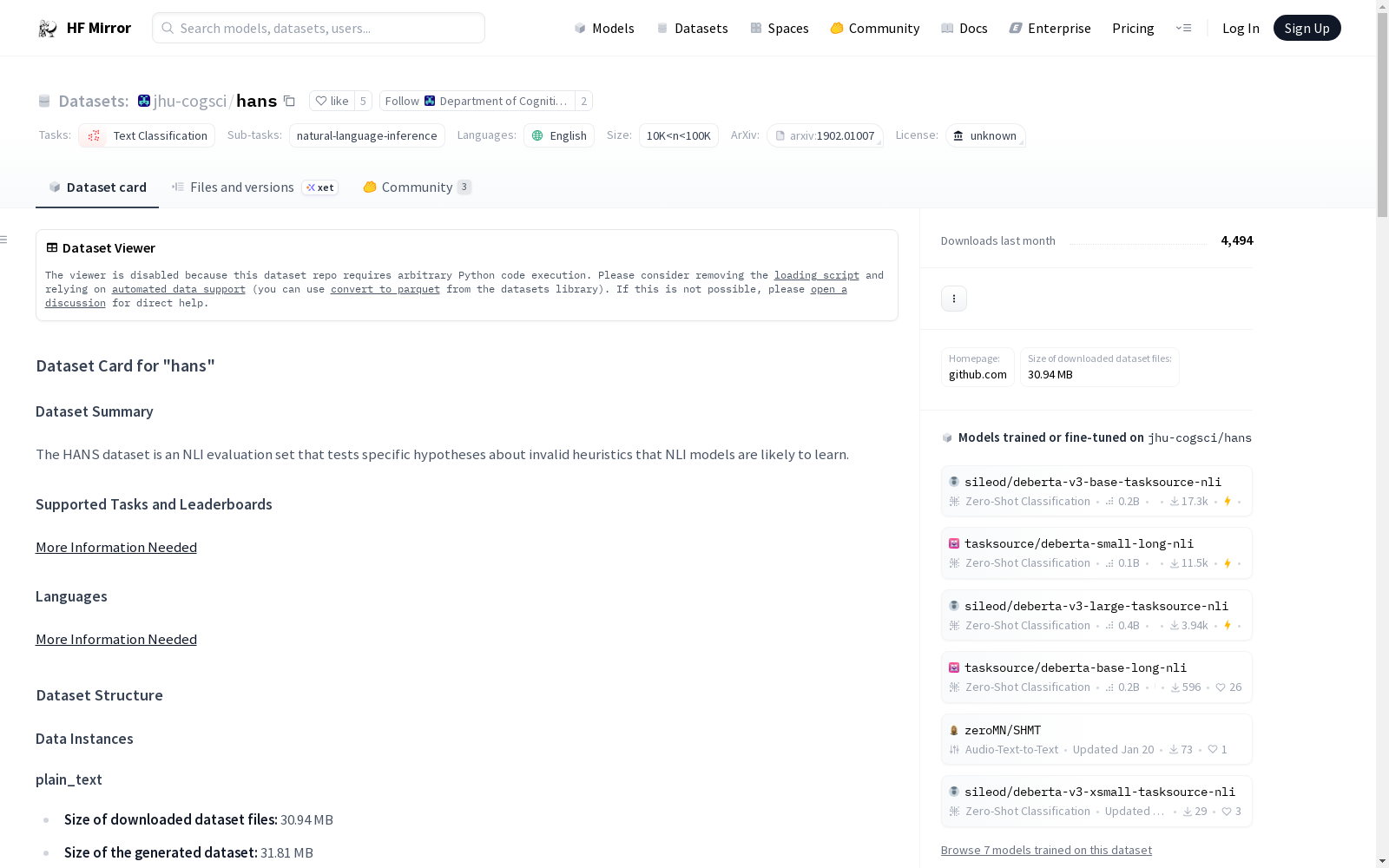Browse 7 models trained on this dataset
This screenshot has height=868, width=1389.
coord(1046,851)
